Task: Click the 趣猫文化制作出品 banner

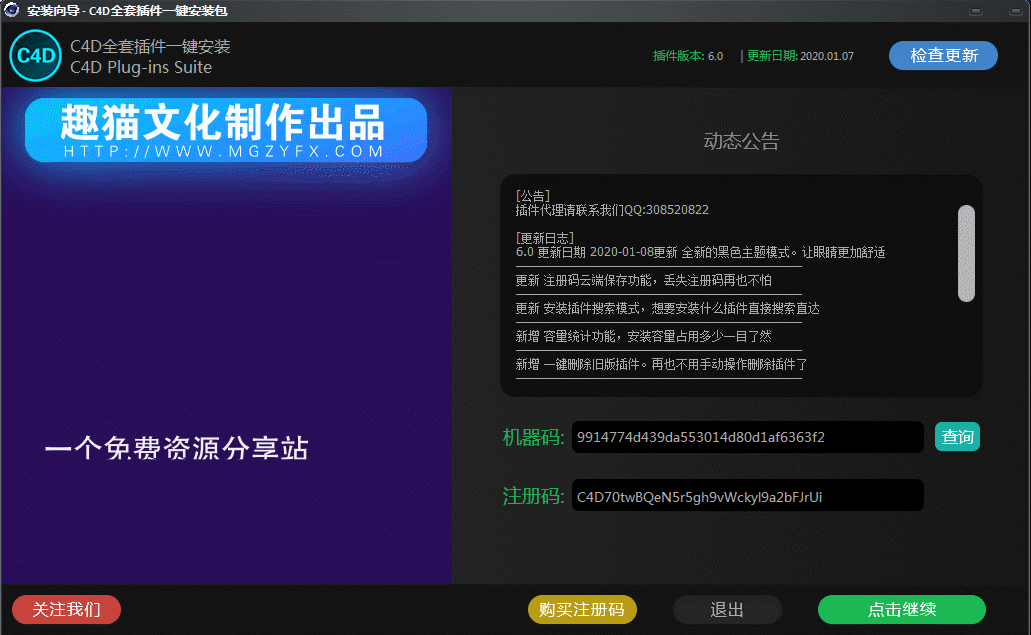Action: (x=226, y=130)
